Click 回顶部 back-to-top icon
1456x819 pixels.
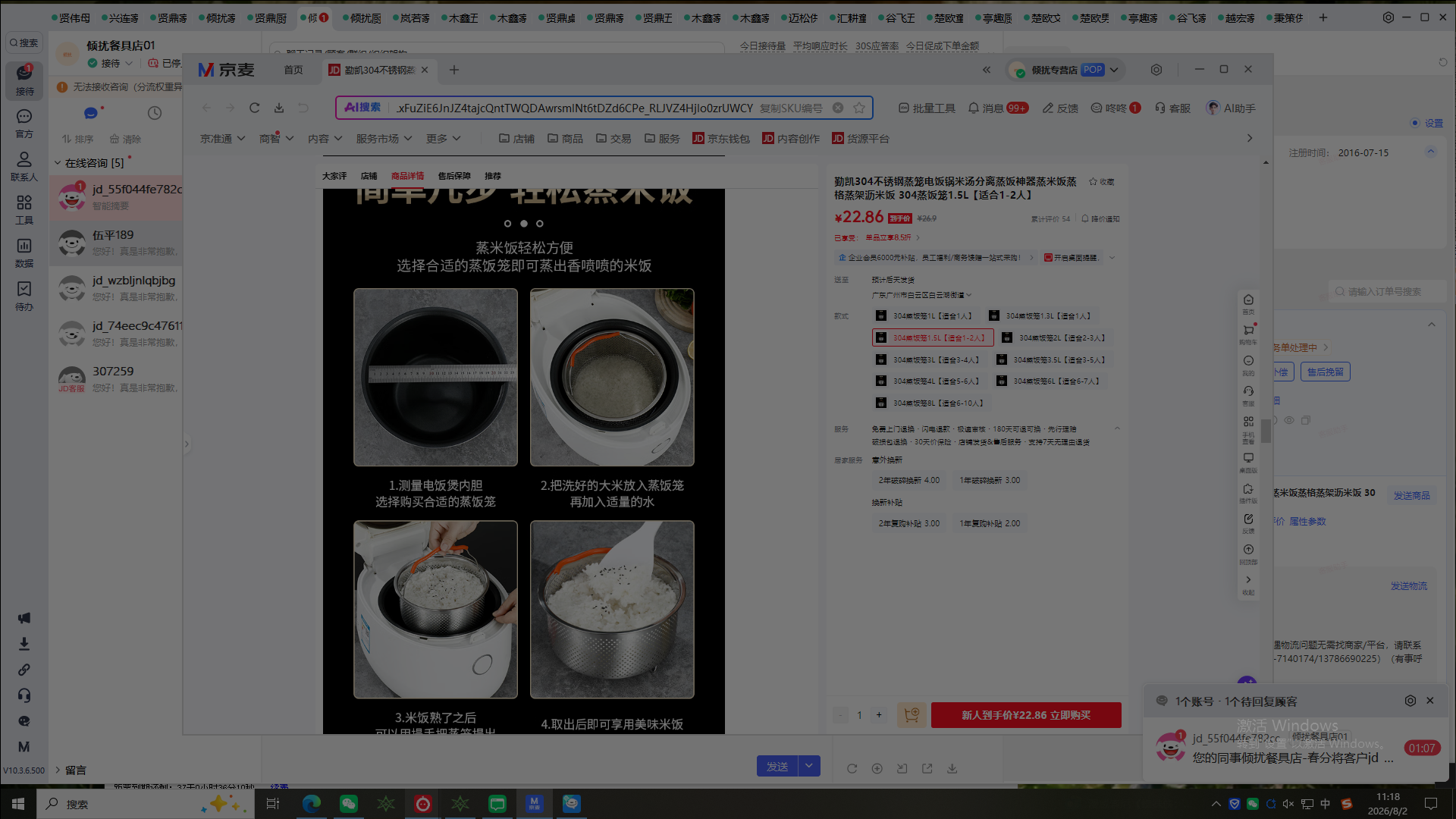[x=1248, y=554]
